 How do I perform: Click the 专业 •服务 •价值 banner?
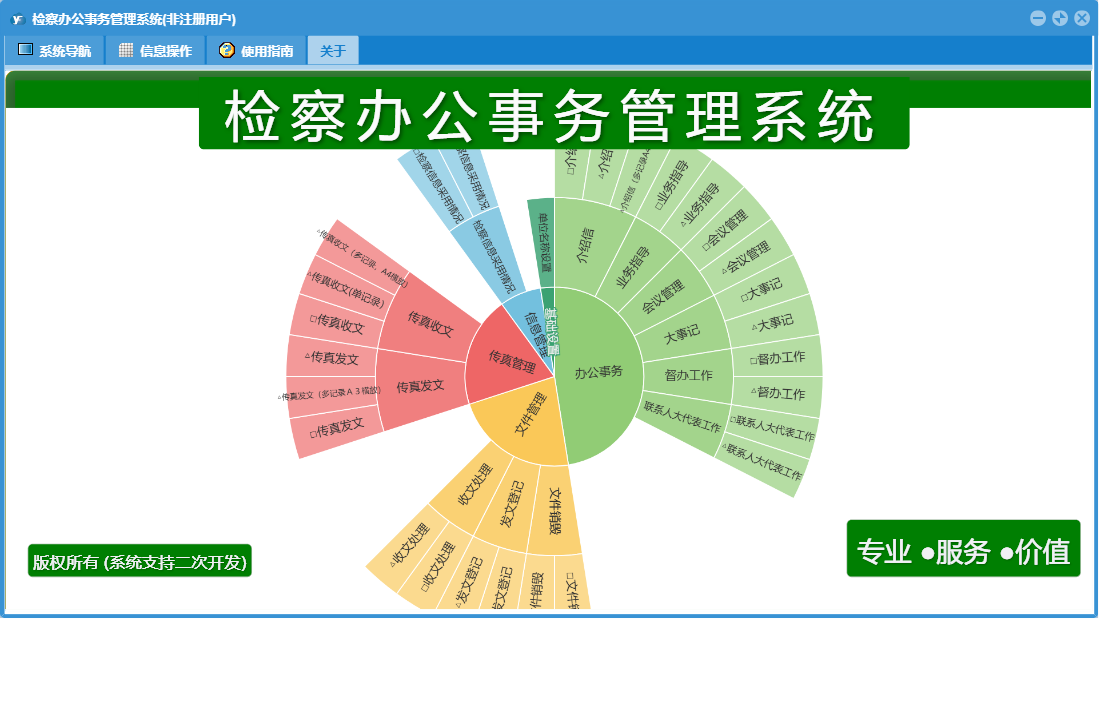tap(963, 549)
